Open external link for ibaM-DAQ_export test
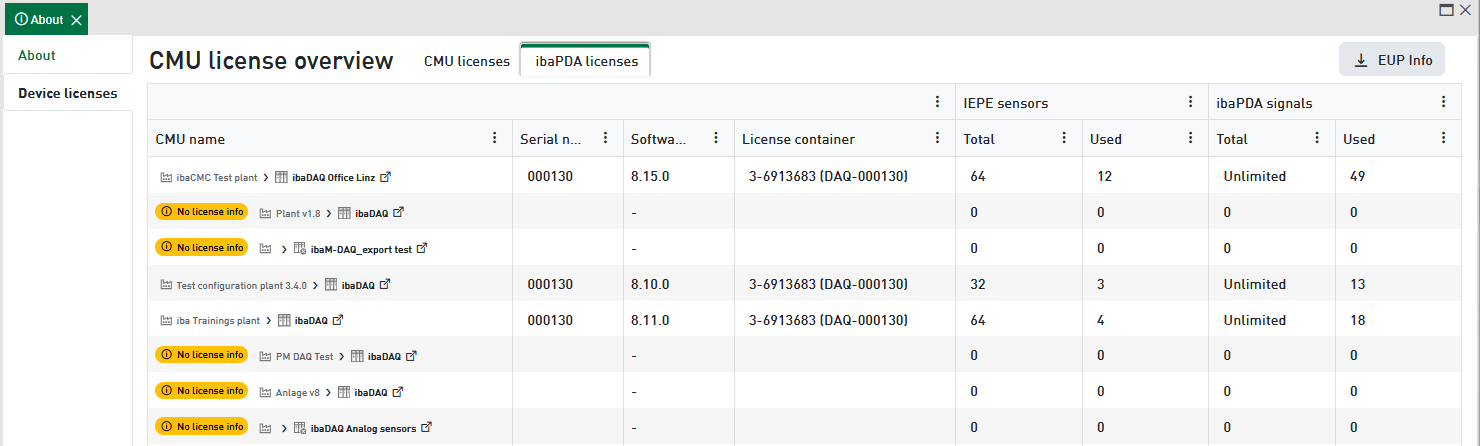1480x446 pixels. pos(422,249)
